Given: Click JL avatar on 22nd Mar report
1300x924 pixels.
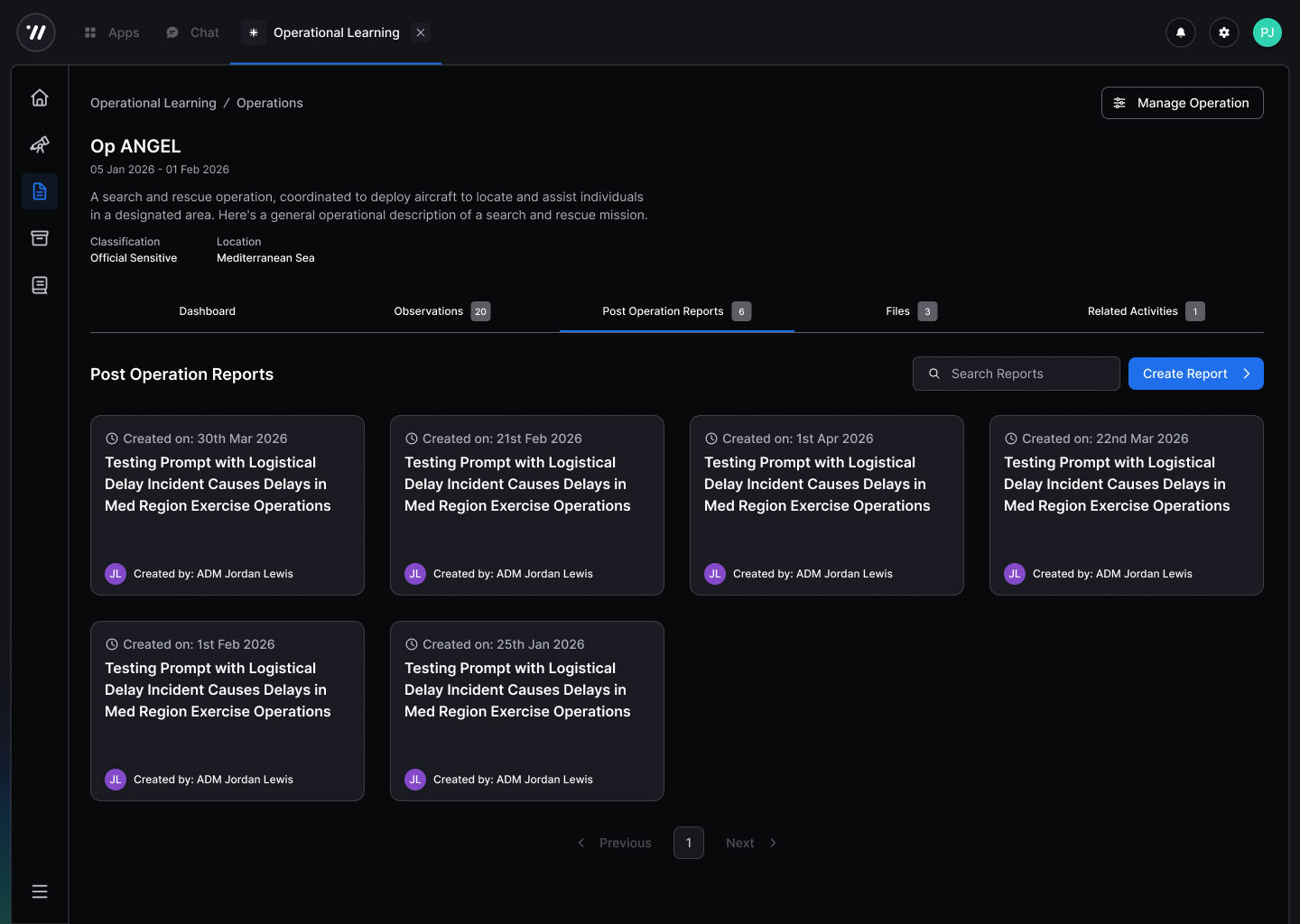Looking at the screenshot, I should click(x=1015, y=574).
